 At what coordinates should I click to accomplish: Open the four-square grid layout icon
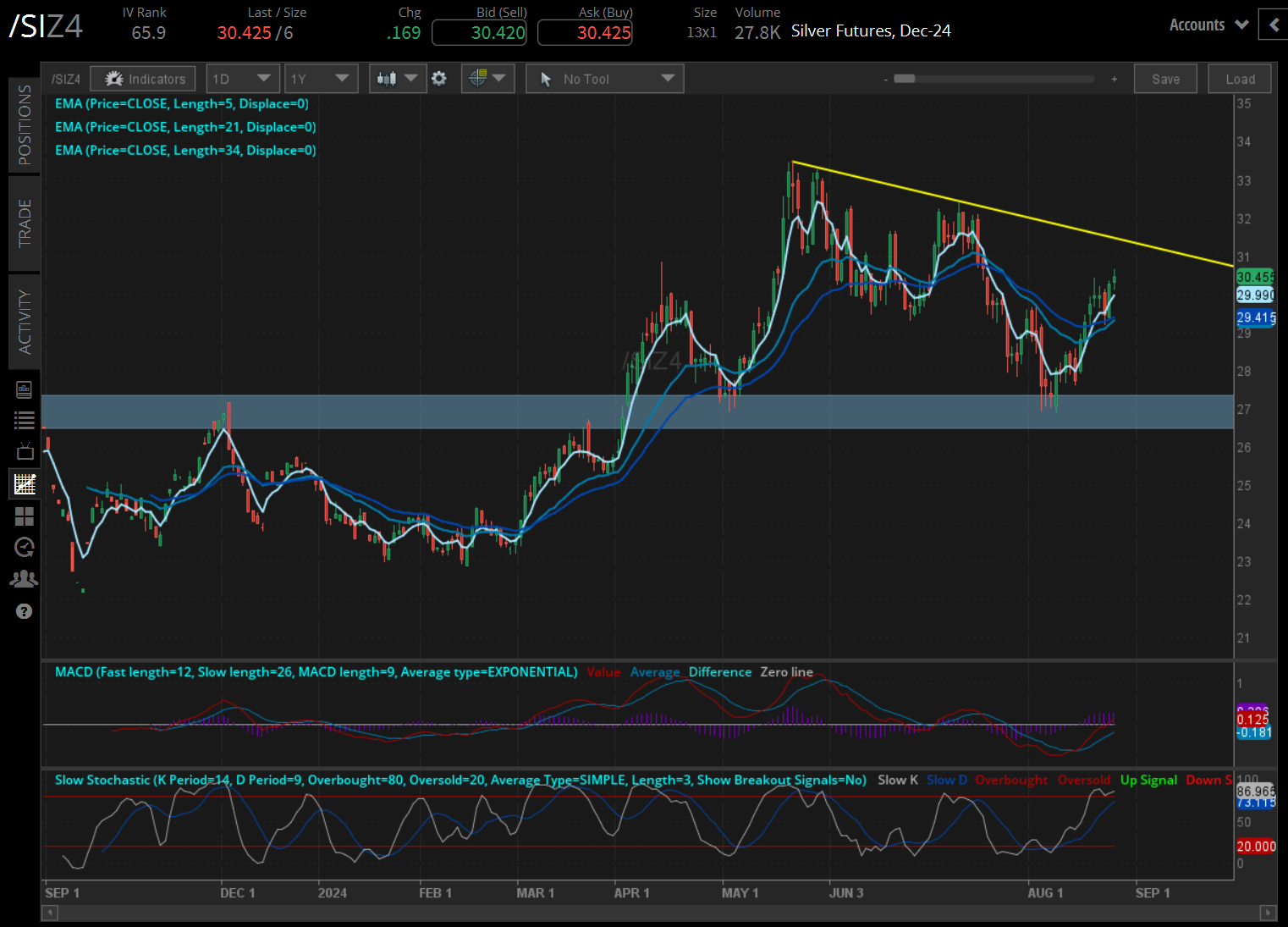pos(24,516)
